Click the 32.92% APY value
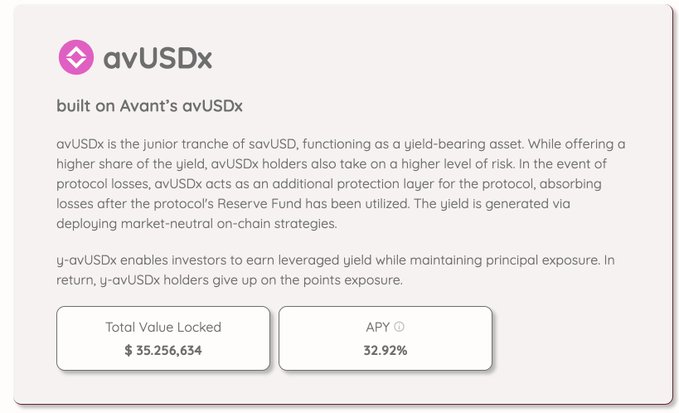This screenshot has width=679, height=413. [385, 350]
